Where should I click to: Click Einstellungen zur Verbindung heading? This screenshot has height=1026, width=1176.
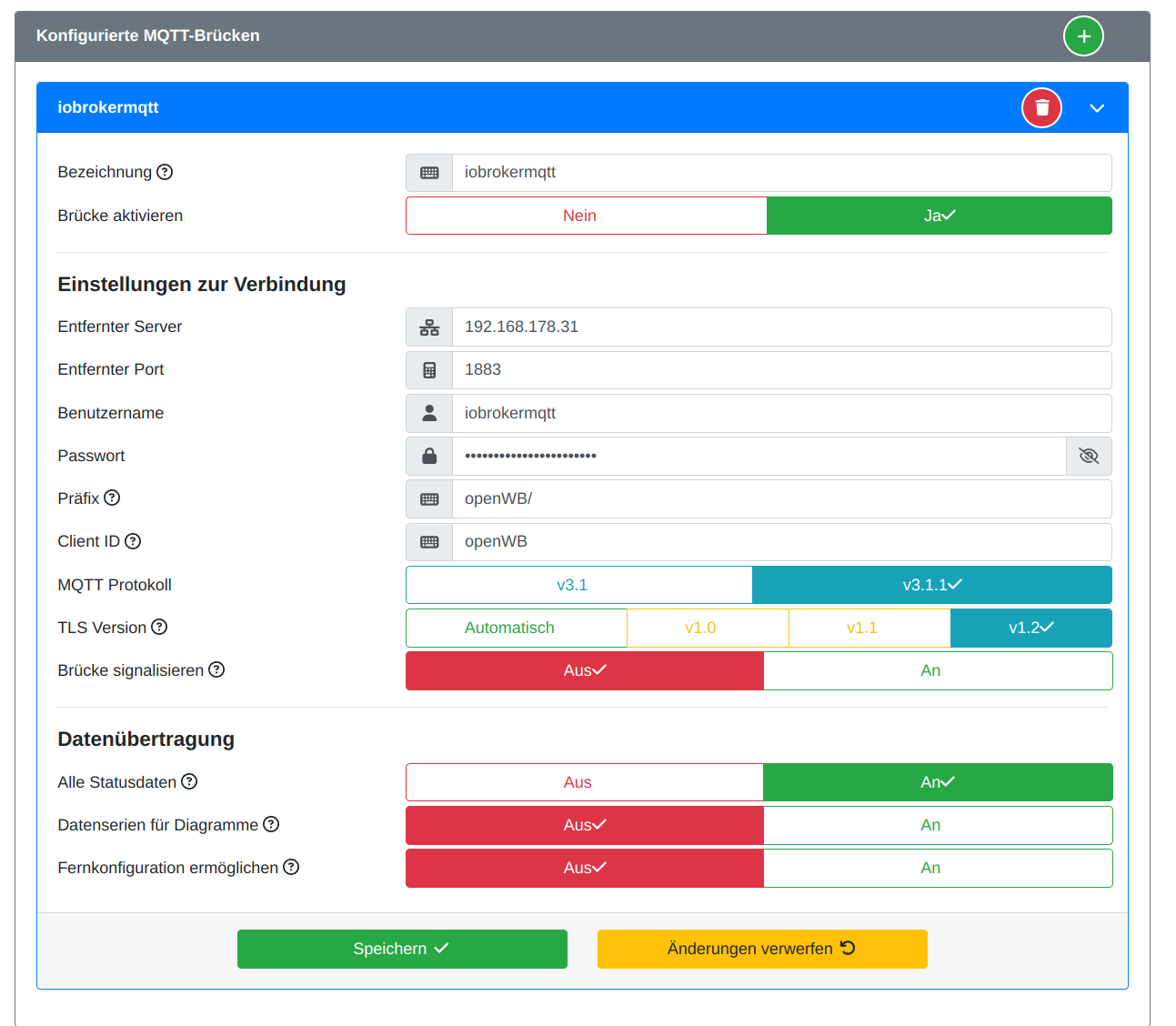(202, 284)
